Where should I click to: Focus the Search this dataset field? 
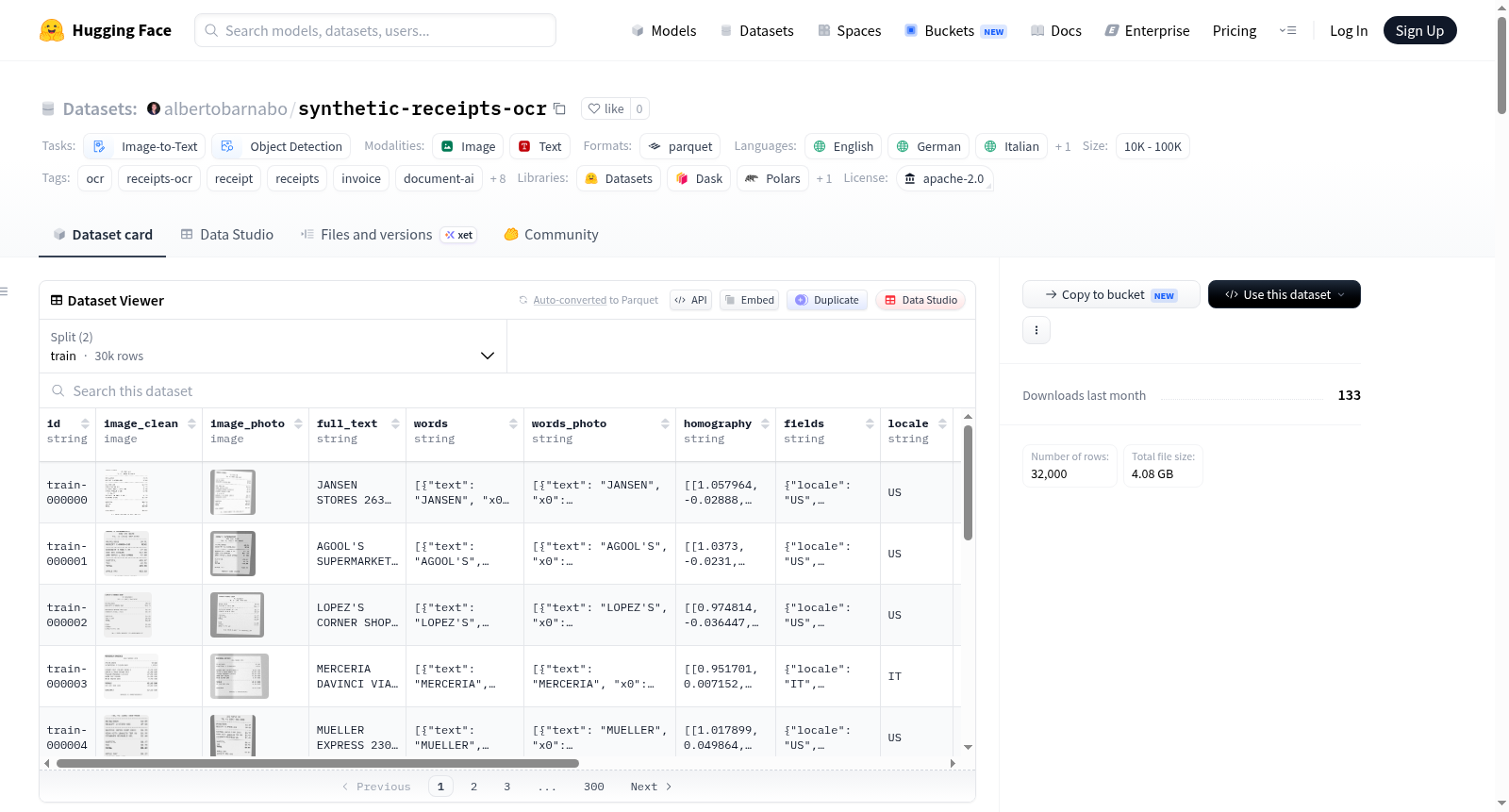[507, 390]
